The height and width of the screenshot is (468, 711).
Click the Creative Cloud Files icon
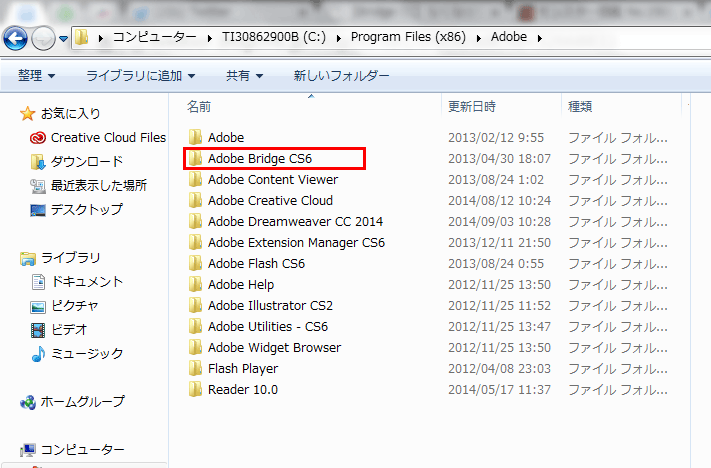[x=38, y=137]
